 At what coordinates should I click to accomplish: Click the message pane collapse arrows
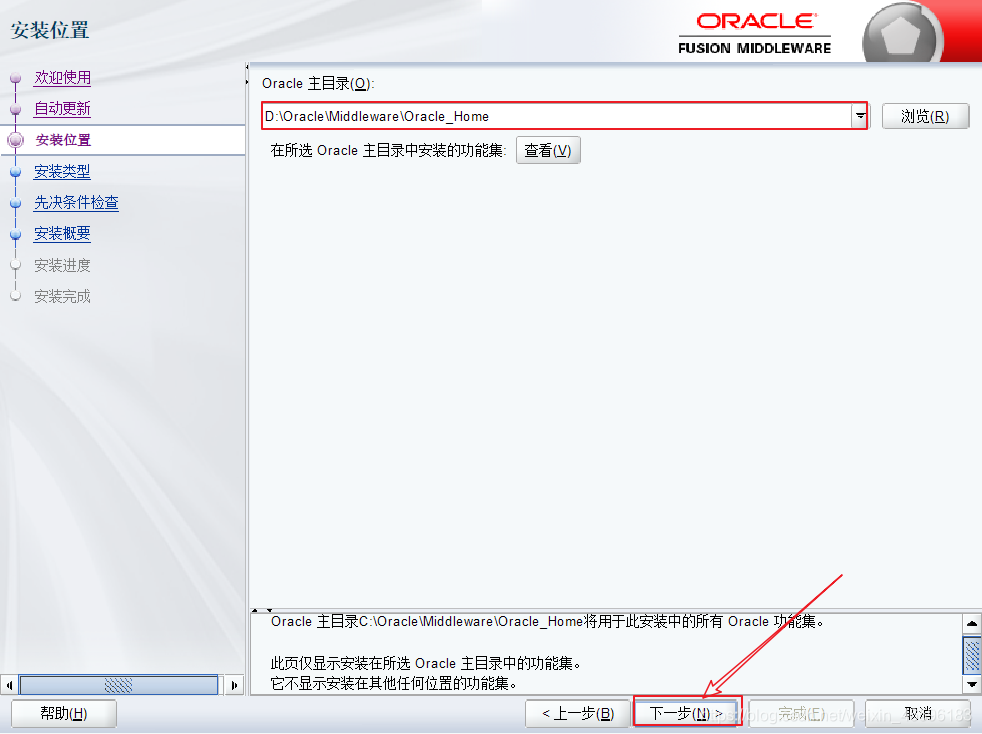click(x=261, y=610)
